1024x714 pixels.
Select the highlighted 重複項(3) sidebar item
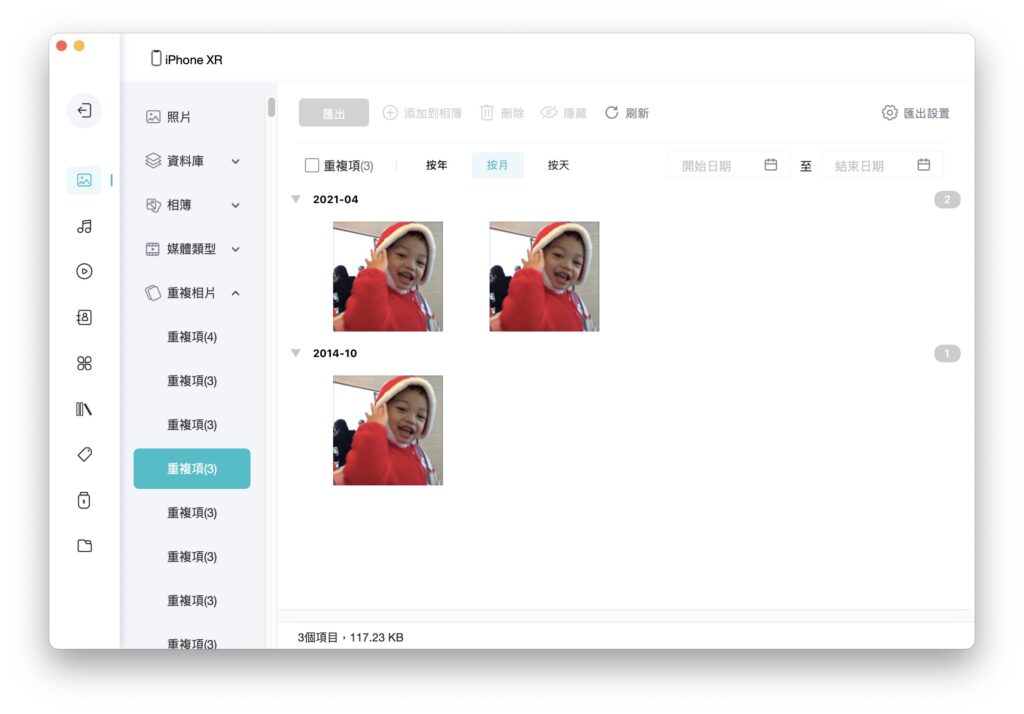pyautogui.click(x=192, y=468)
